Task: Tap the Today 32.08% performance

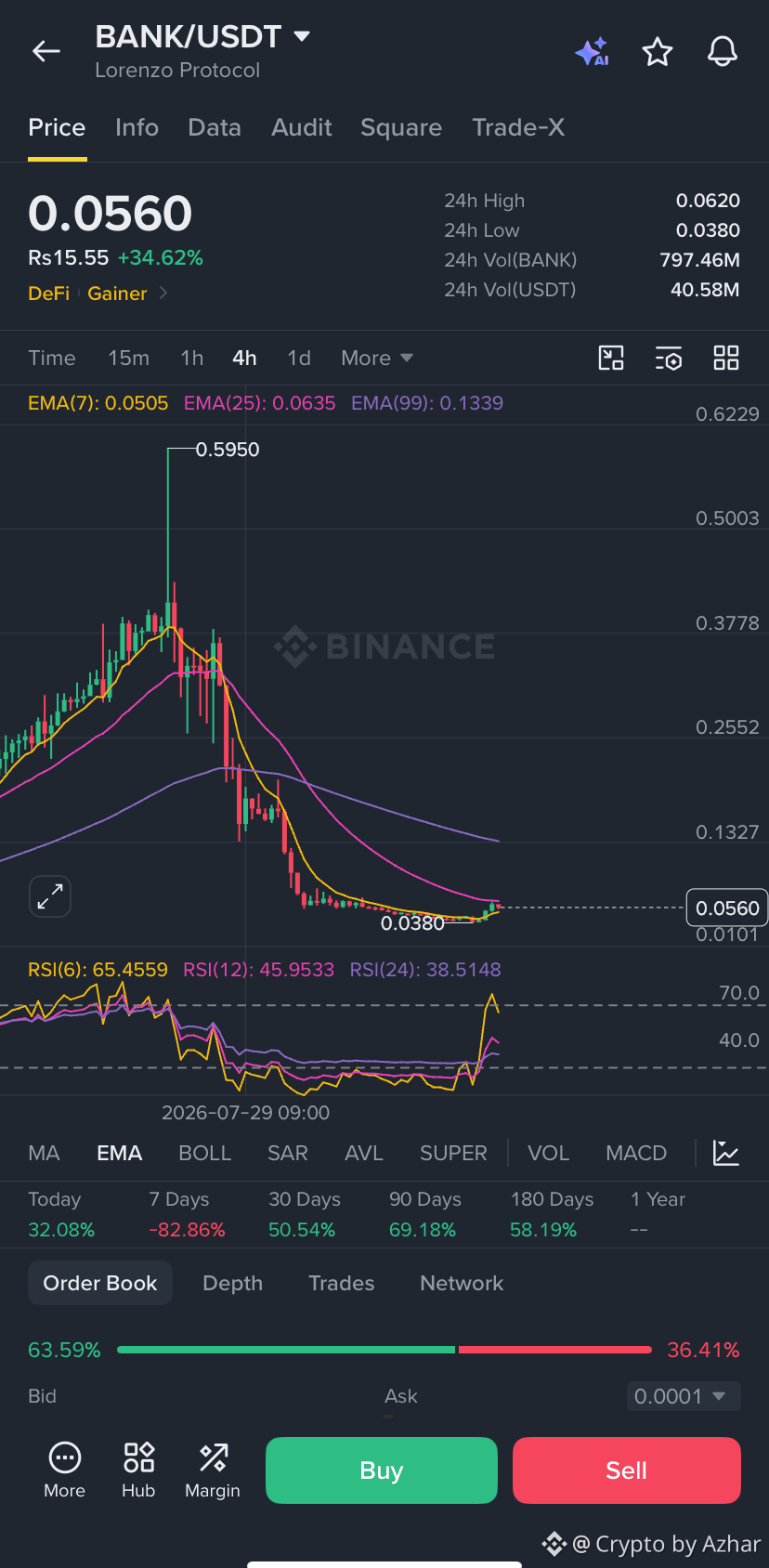Action: 61,1214
